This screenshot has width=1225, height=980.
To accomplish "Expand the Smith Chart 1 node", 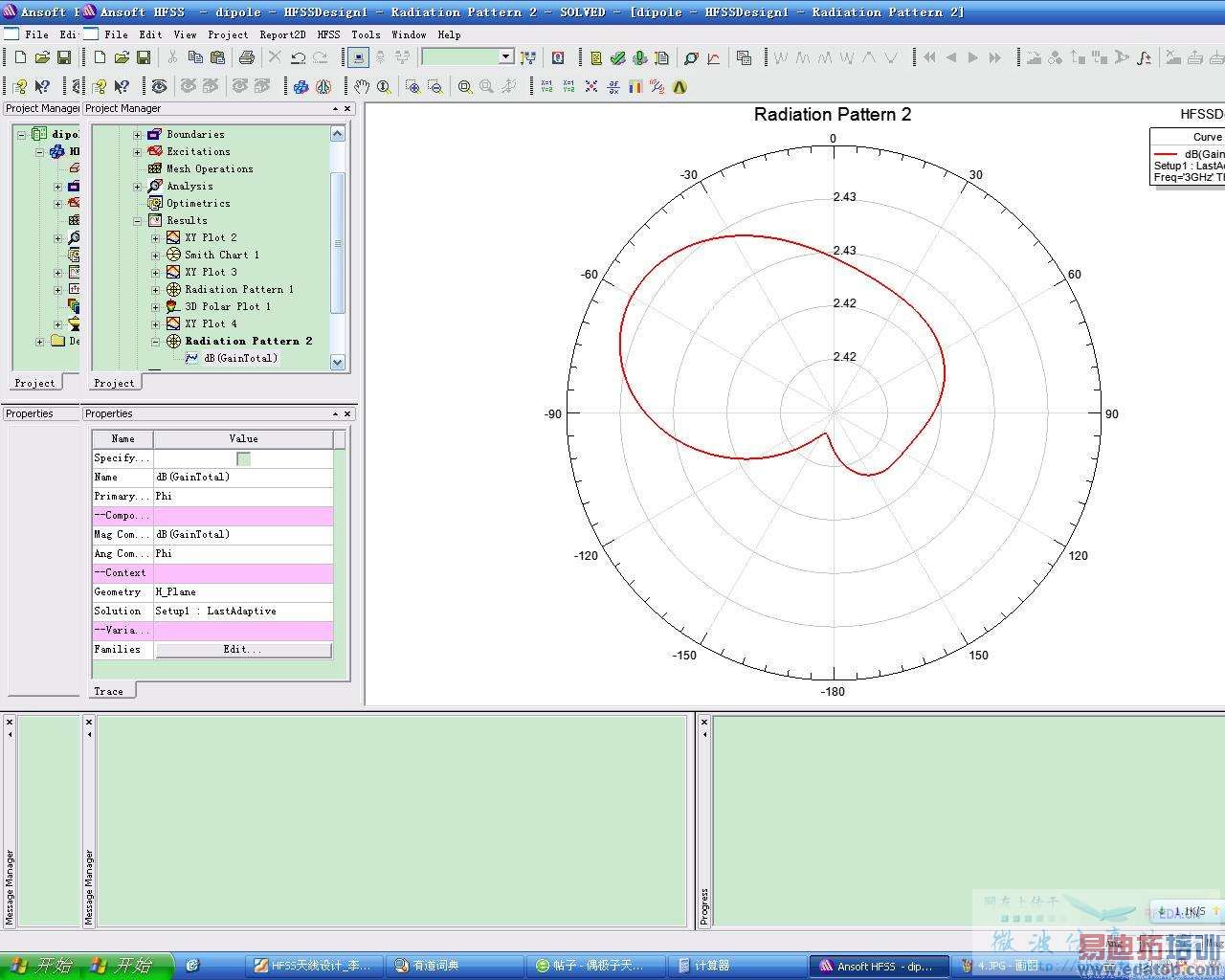I will pyautogui.click(x=155, y=256).
